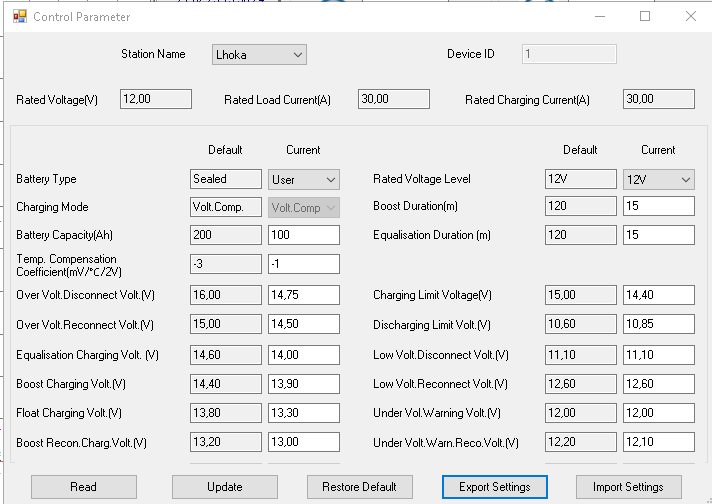Click the Rated Load Current(A) field
Image resolution: width=712 pixels, height=504 pixels.
(394, 99)
